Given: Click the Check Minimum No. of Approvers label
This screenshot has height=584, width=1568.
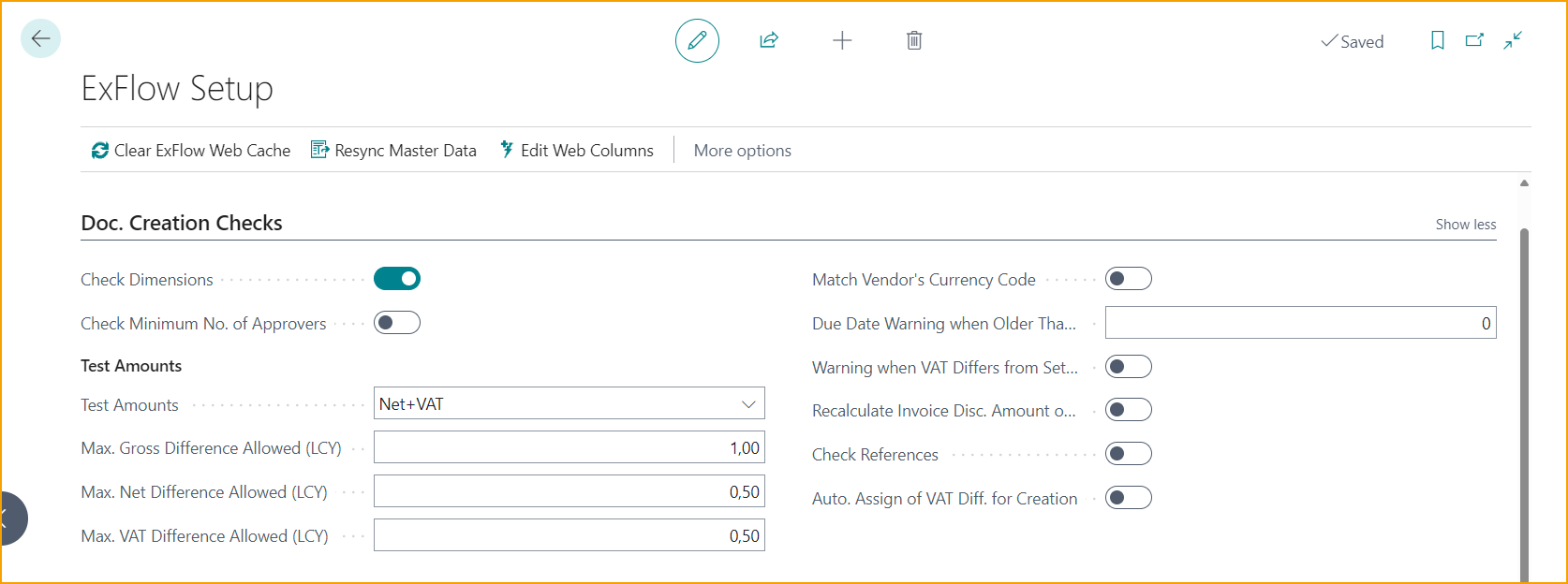Looking at the screenshot, I should (x=203, y=324).
